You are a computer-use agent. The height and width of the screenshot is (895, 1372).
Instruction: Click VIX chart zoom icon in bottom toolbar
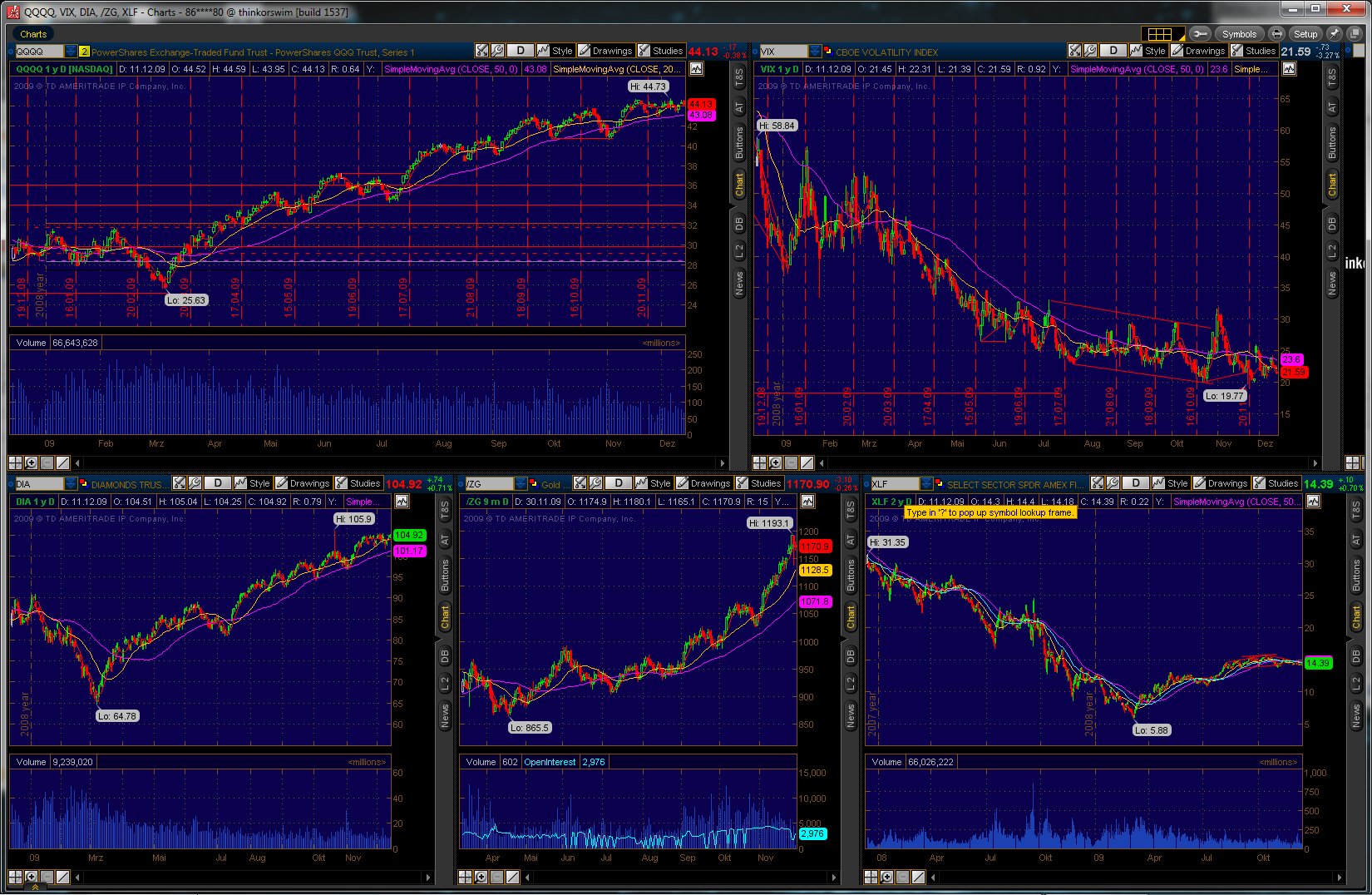(x=776, y=462)
